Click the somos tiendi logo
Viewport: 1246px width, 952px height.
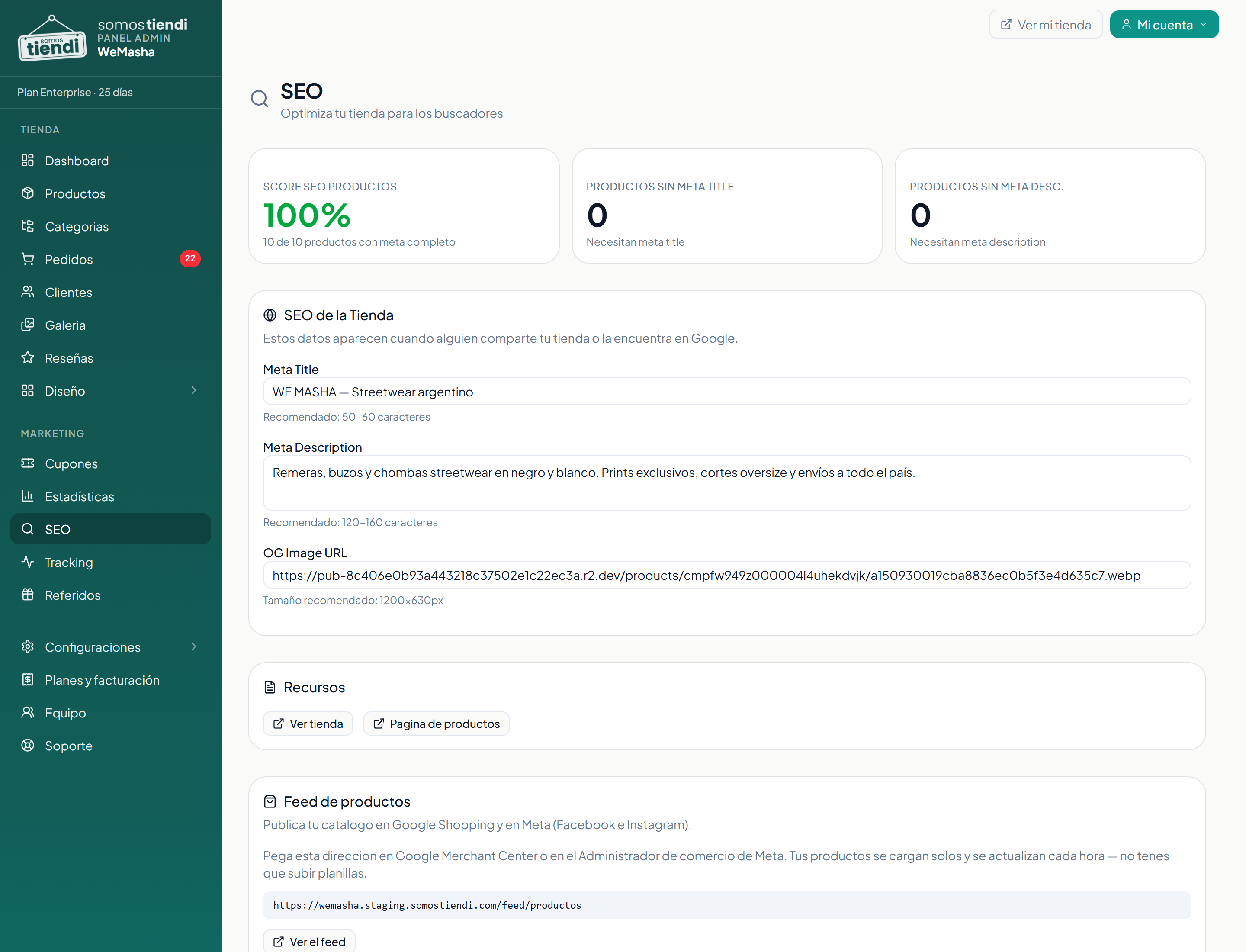pyautogui.click(x=52, y=38)
